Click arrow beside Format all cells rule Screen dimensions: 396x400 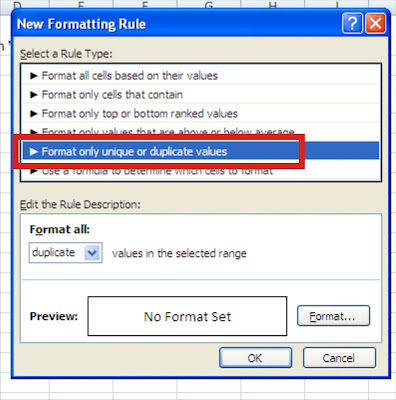pos(33,76)
